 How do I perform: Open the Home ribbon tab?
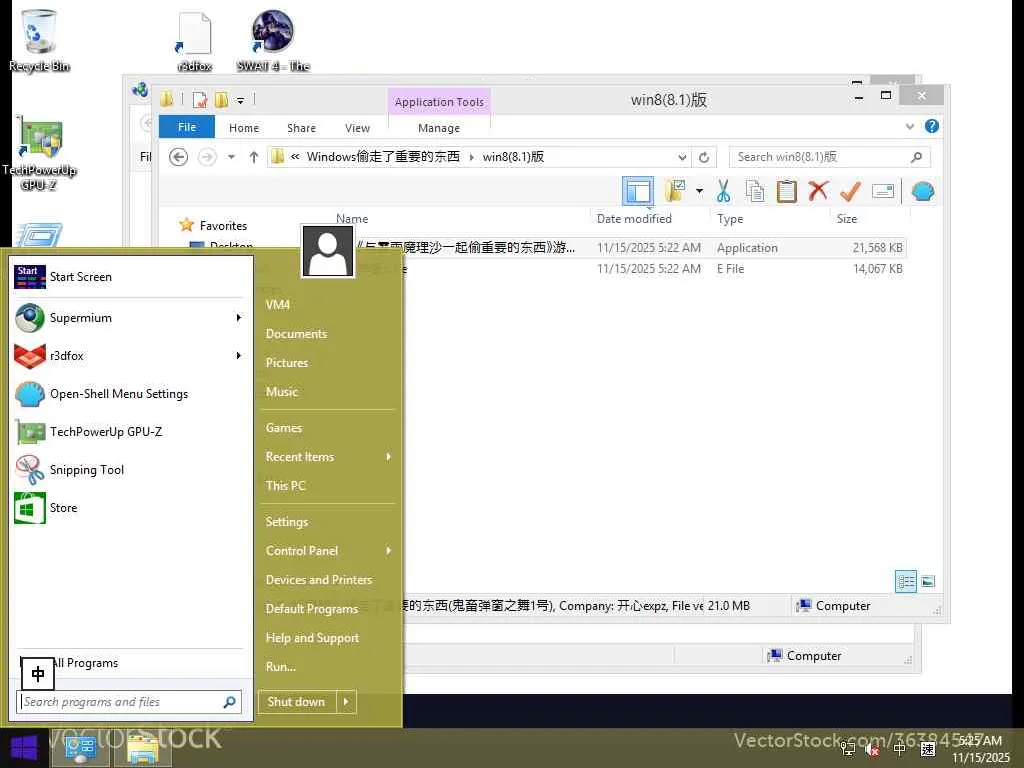pos(244,128)
